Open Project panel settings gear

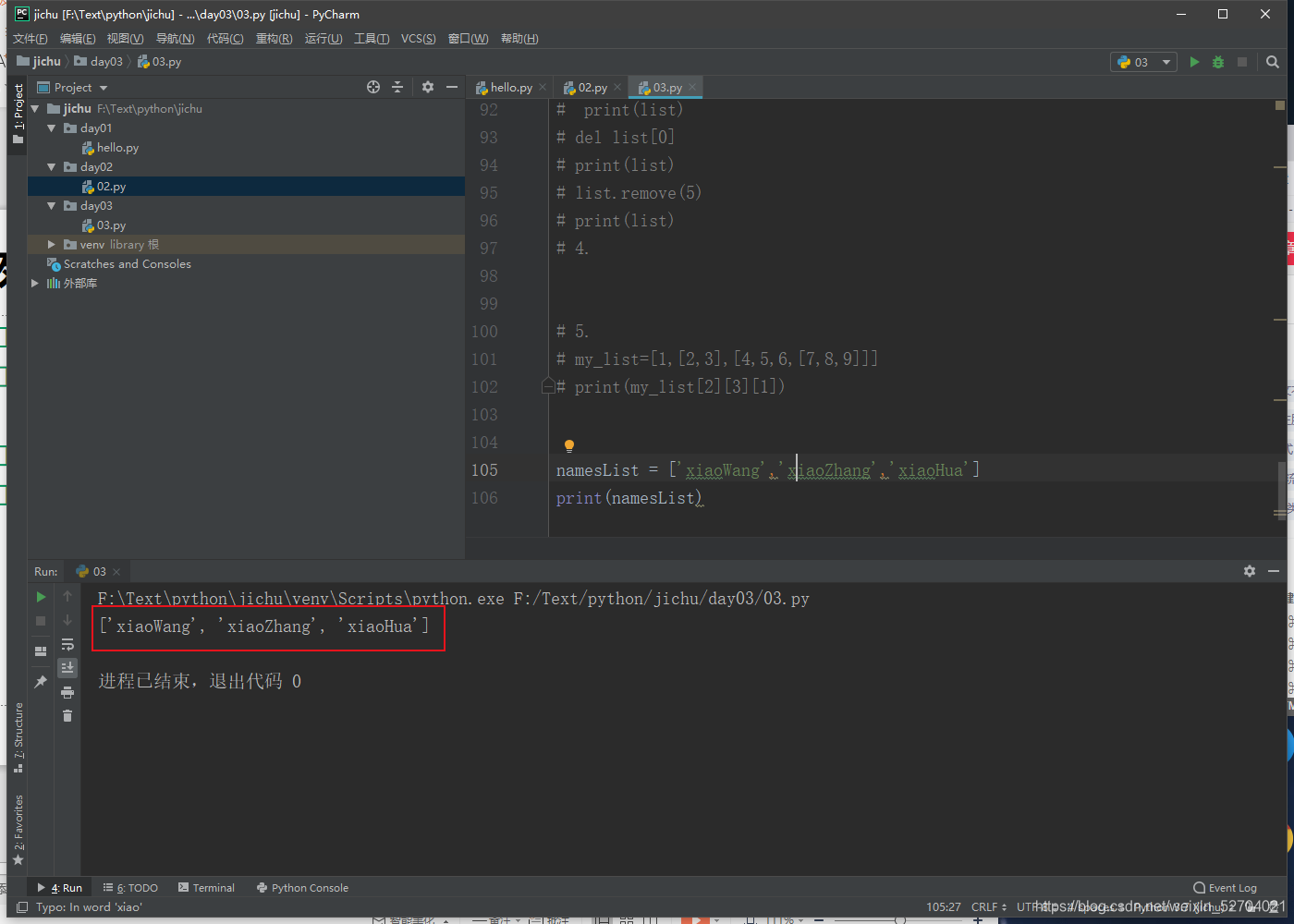[x=428, y=87]
